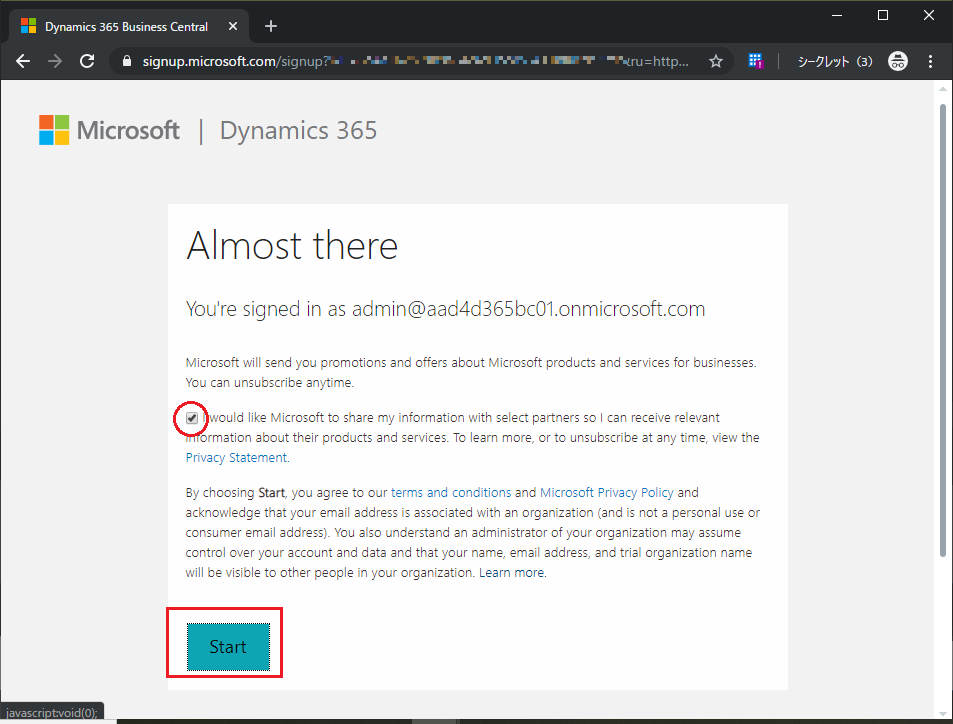Image resolution: width=953 pixels, height=724 pixels.
Task: Close the Dynamics 365 Business Central tab
Action: pos(233,26)
